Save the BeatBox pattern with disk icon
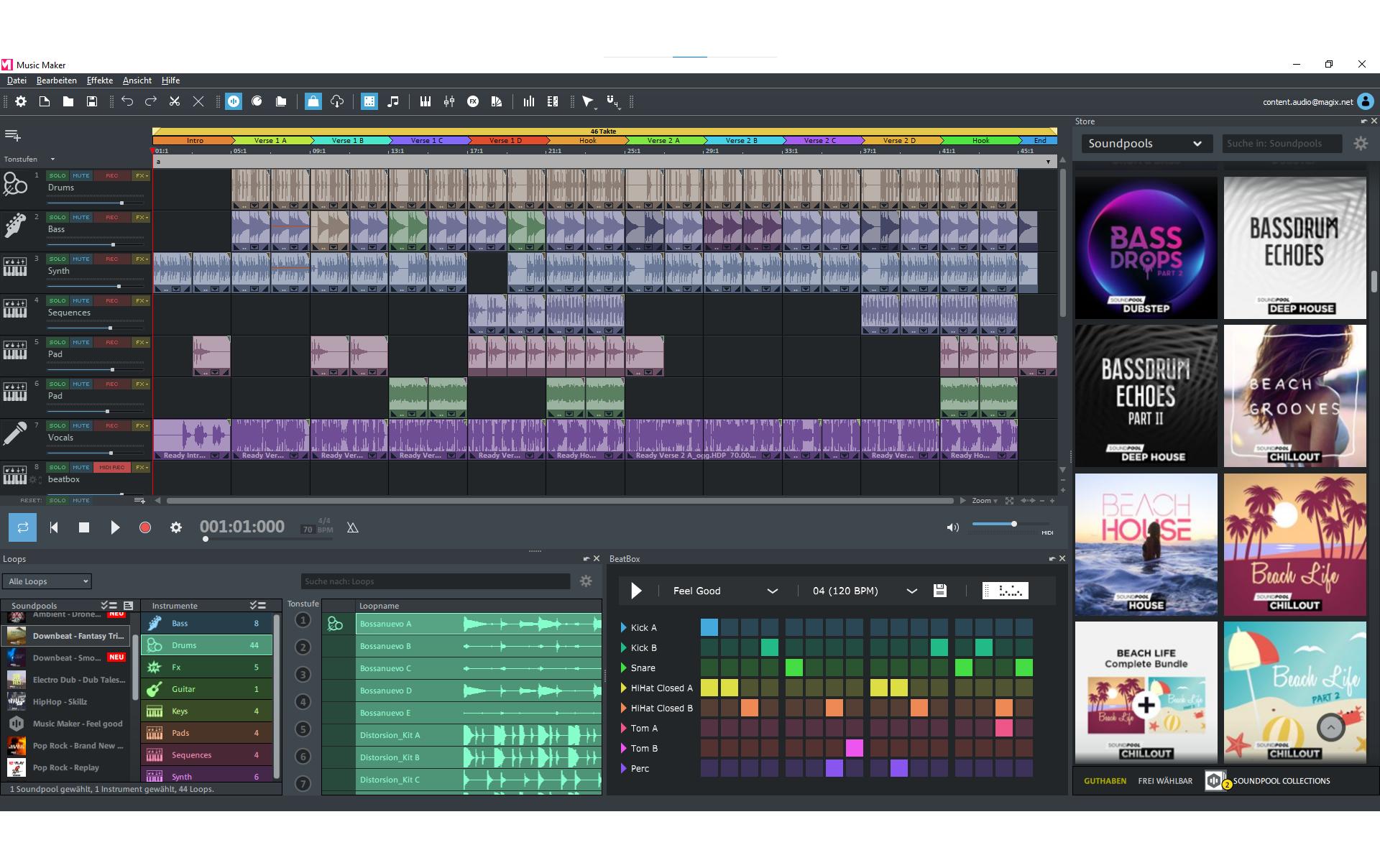Screen dimensions: 1380x868 point(939,591)
